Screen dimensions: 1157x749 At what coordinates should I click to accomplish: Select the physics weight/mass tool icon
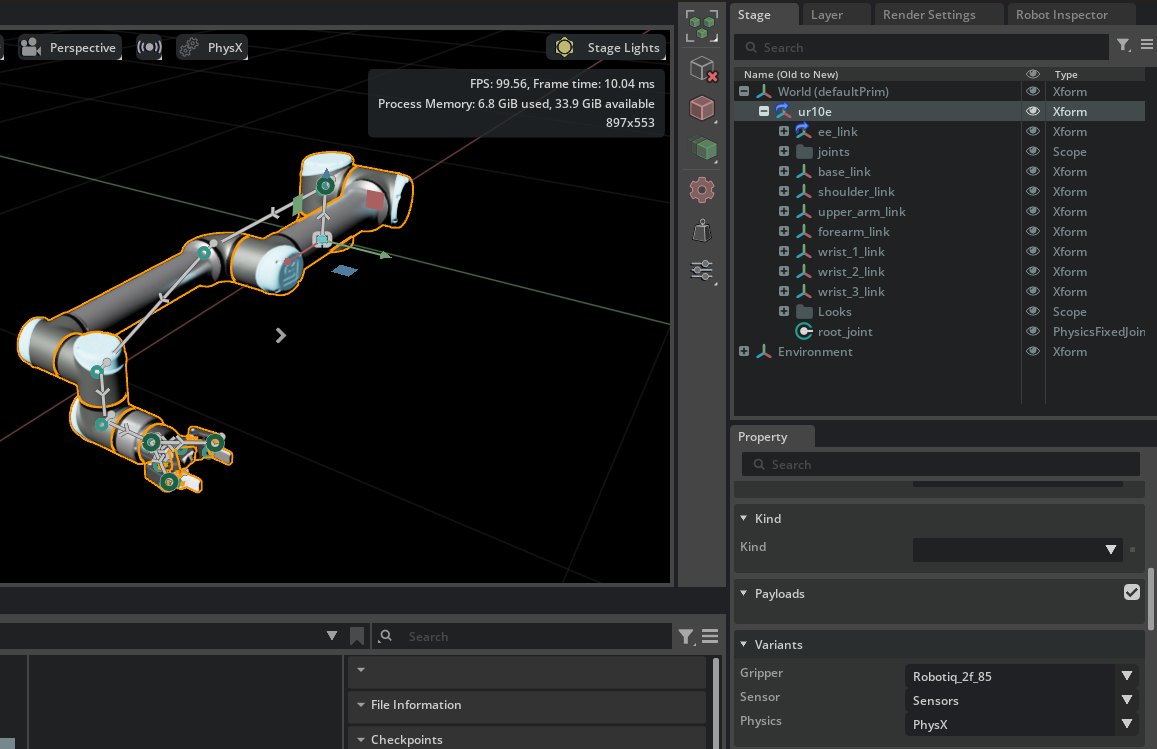point(701,229)
